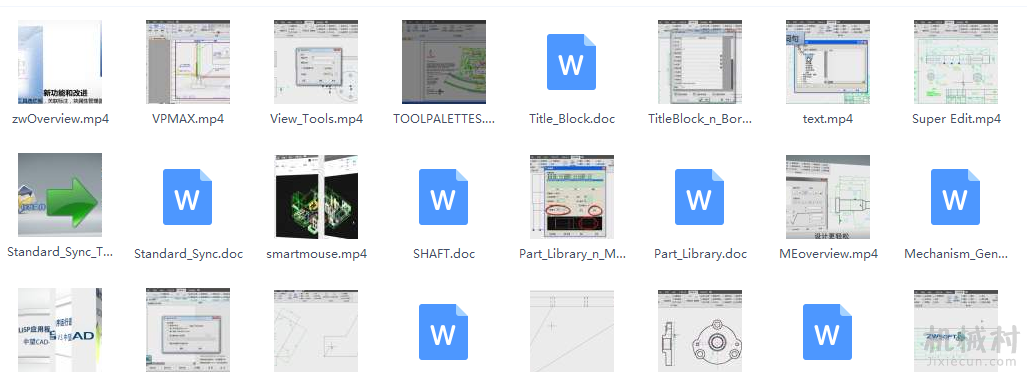Screen dimensions: 1027x372
Task: Select the TitleBlock_n_Bor video thumbnail
Action: point(700,62)
